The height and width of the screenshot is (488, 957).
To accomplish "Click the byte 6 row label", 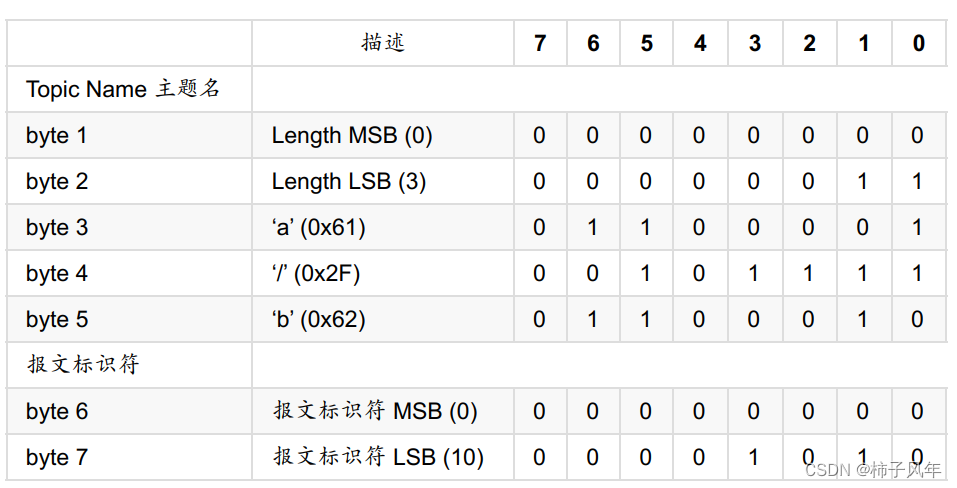I will [x=57, y=411].
